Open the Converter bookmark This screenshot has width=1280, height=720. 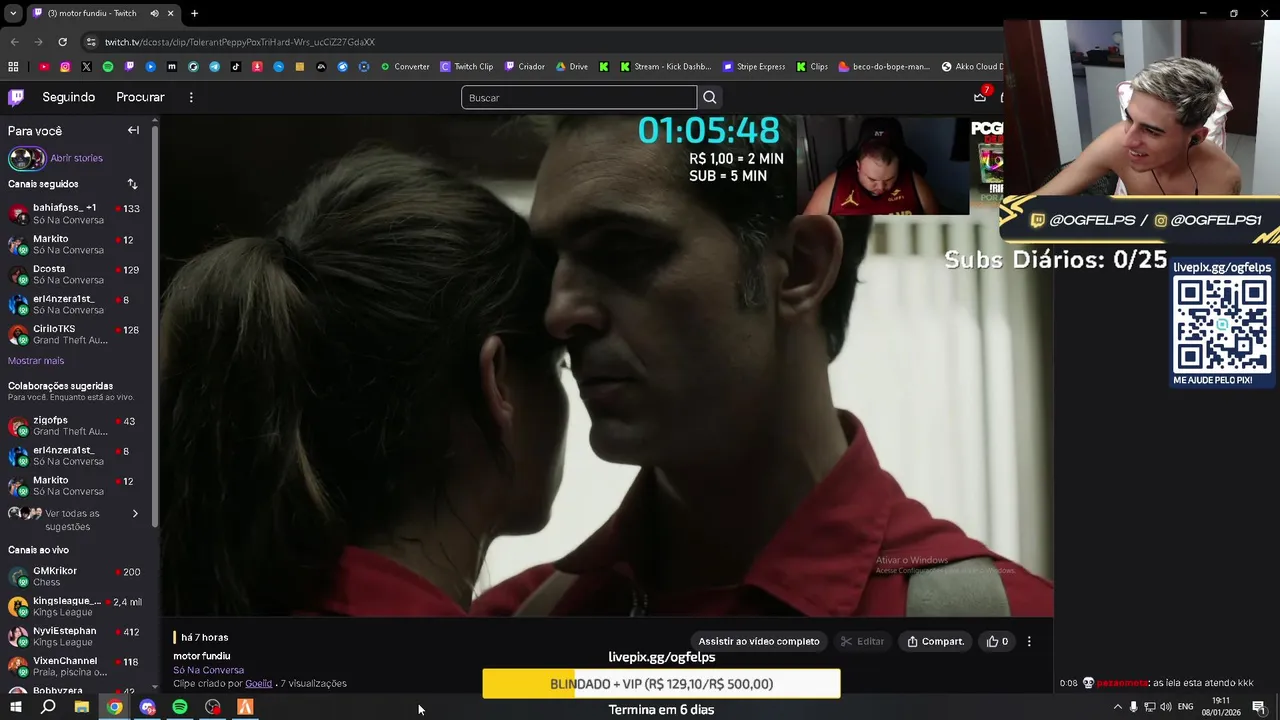pyautogui.click(x=405, y=67)
